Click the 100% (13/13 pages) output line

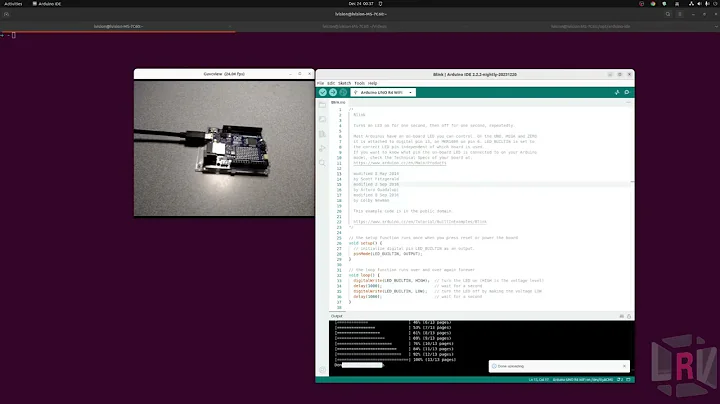point(395,359)
